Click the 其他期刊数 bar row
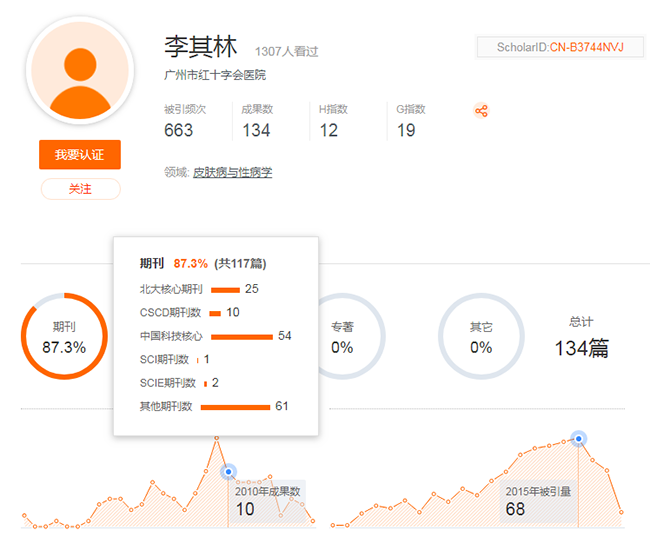Viewport: 650px width, 537px height. coord(235,406)
